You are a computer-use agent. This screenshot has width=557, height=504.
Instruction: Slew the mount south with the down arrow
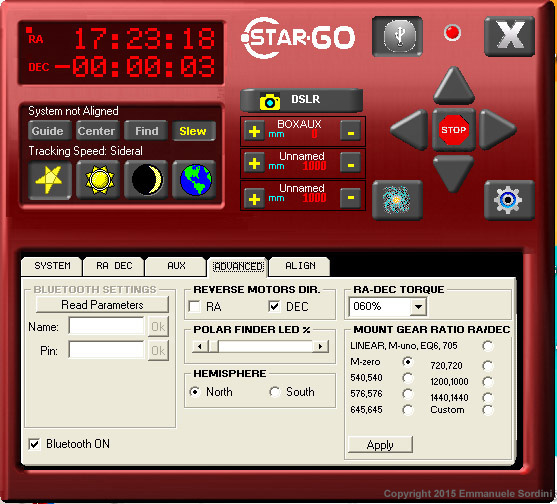[453, 174]
